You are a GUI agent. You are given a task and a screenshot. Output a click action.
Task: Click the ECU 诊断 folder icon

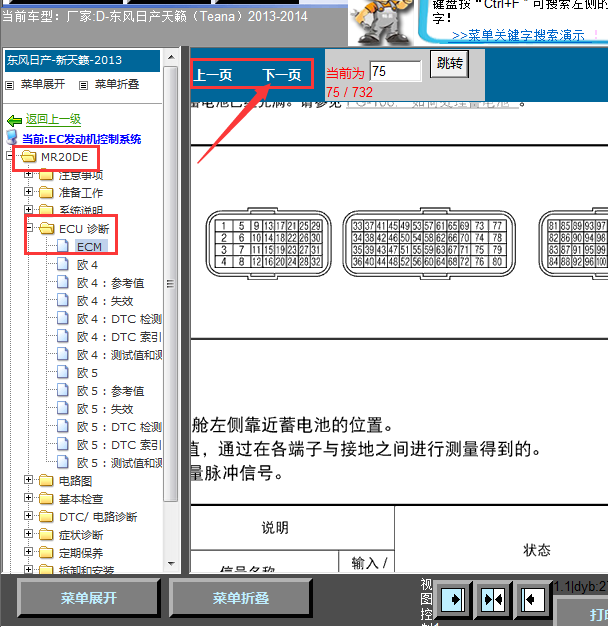(46, 228)
